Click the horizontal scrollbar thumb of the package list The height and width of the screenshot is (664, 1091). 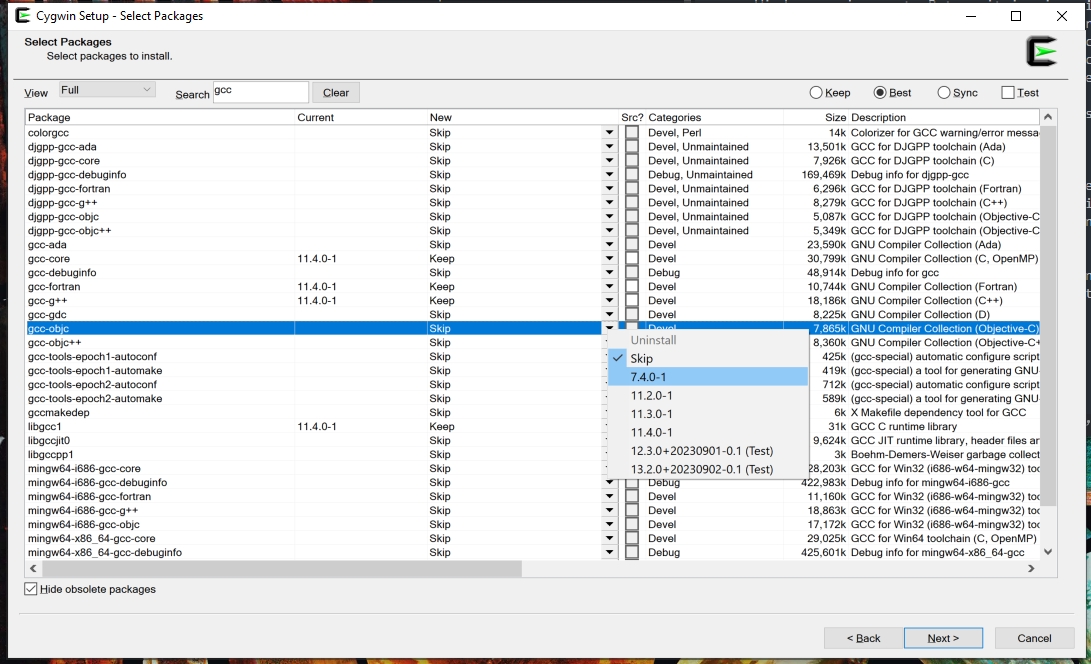point(281,569)
